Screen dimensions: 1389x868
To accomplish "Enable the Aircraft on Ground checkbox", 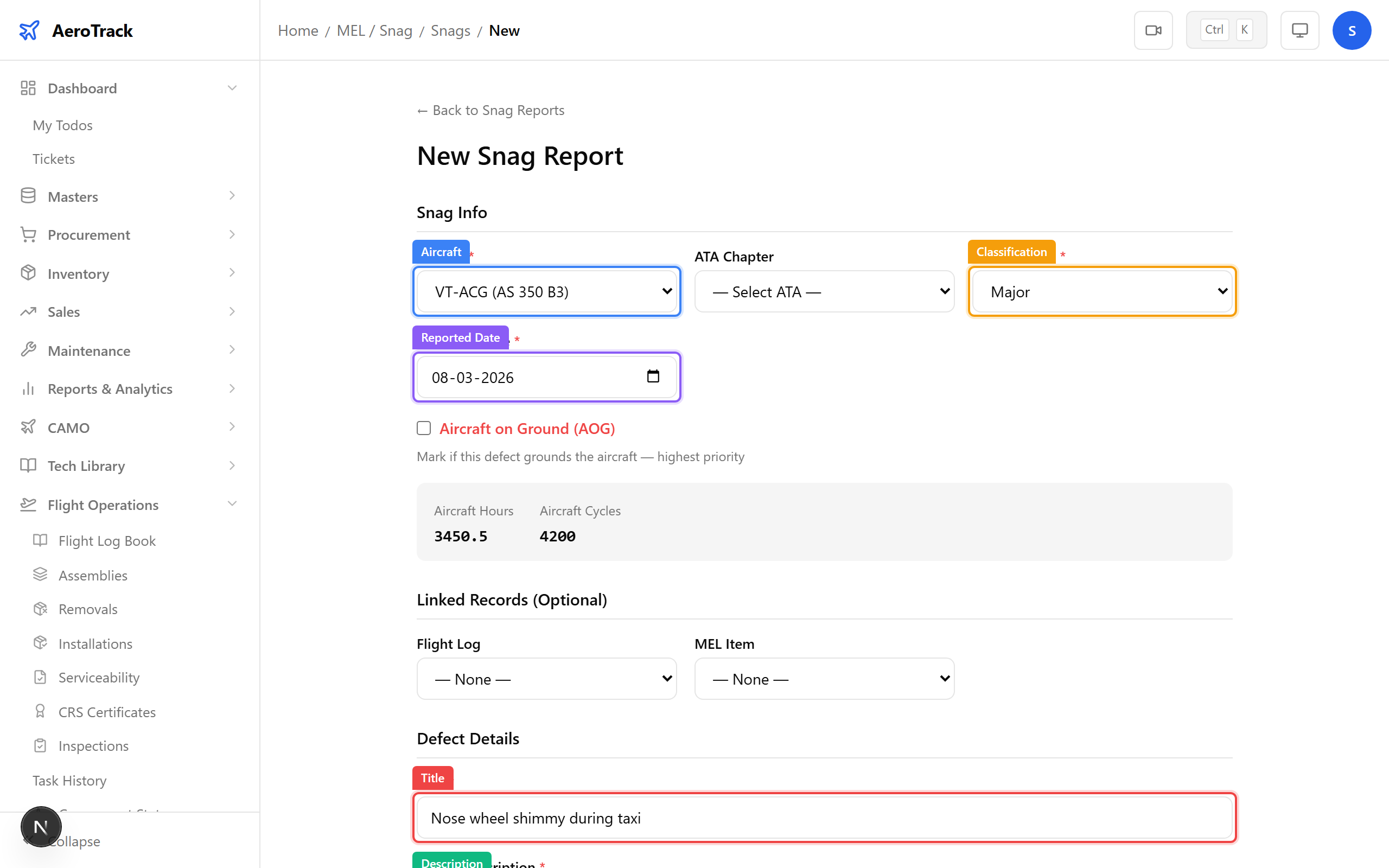I will (x=423, y=427).
